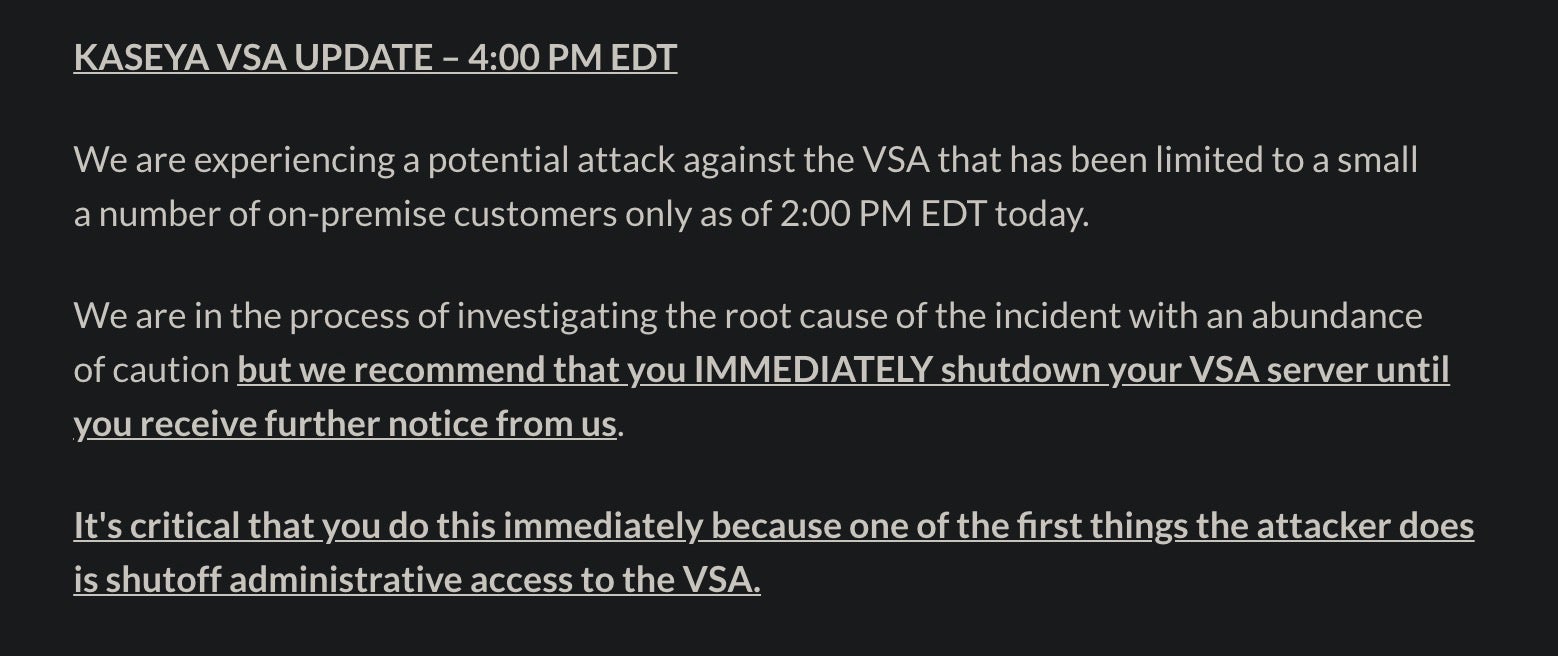Click the words "of caution"
Viewport: 1558px width, 656px height.
click(x=151, y=370)
